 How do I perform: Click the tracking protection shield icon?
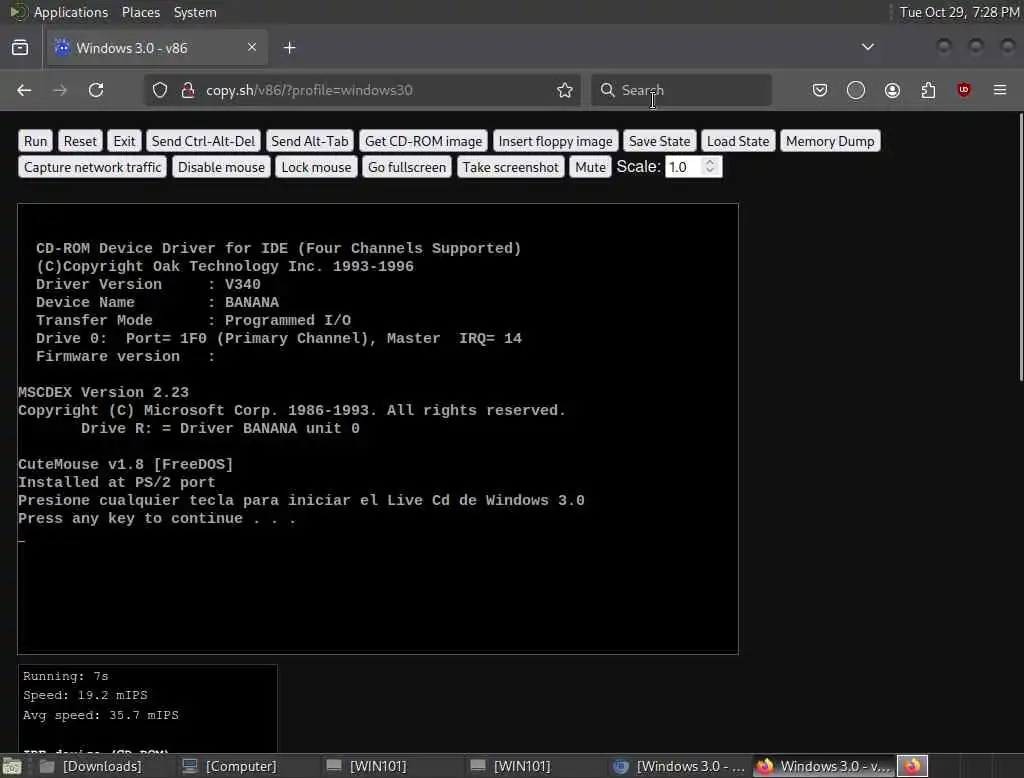pos(160,90)
